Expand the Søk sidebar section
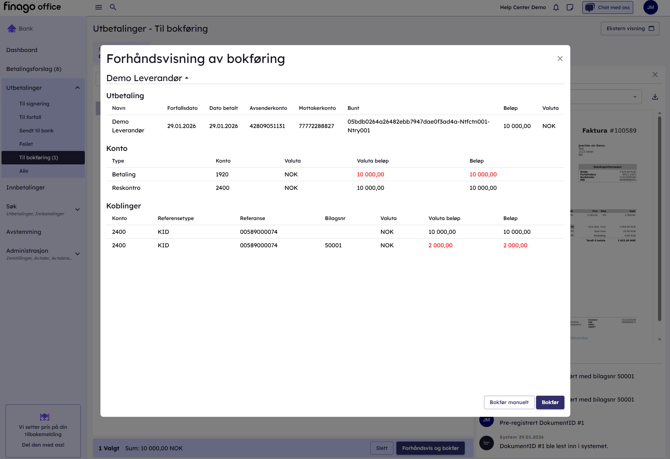670x459 pixels. pos(77,209)
